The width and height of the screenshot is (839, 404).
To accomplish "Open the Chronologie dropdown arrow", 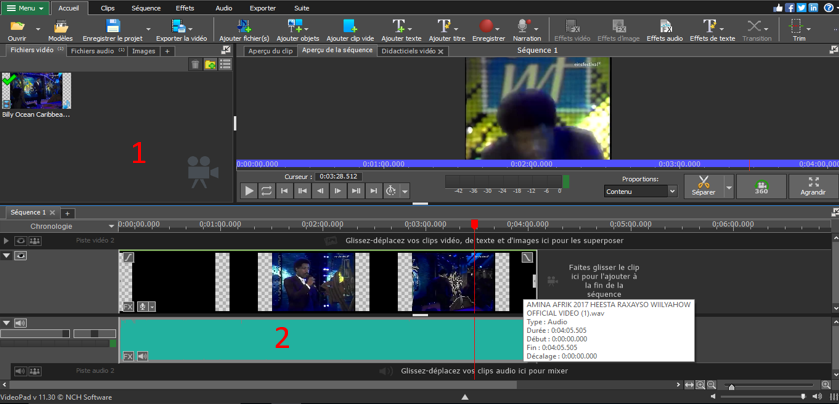I will pyautogui.click(x=111, y=226).
